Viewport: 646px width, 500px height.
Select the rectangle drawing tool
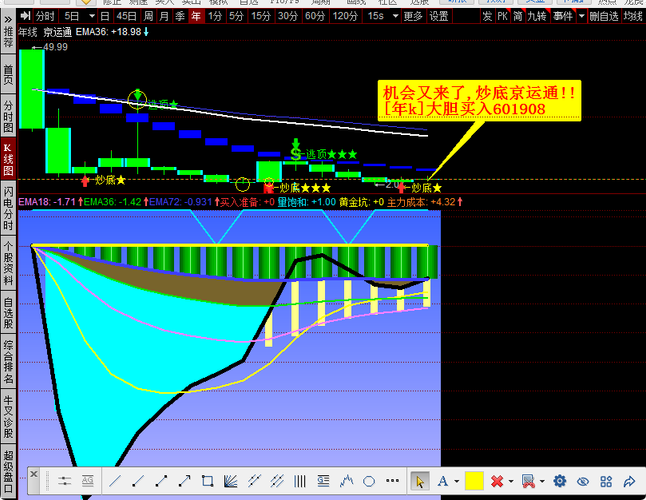click(x=207, y=481)
